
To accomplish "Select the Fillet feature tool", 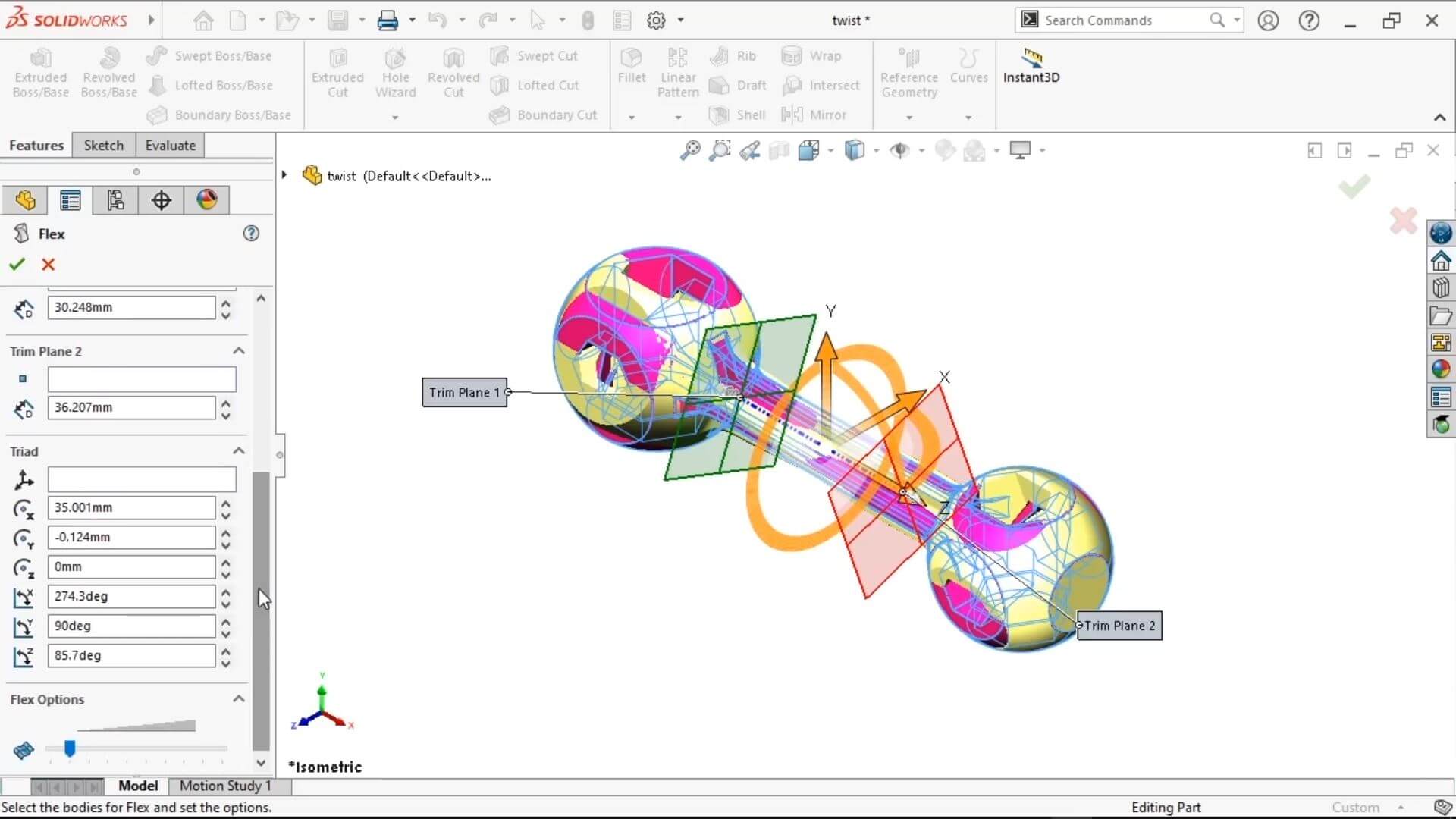I will click(632, 68).
